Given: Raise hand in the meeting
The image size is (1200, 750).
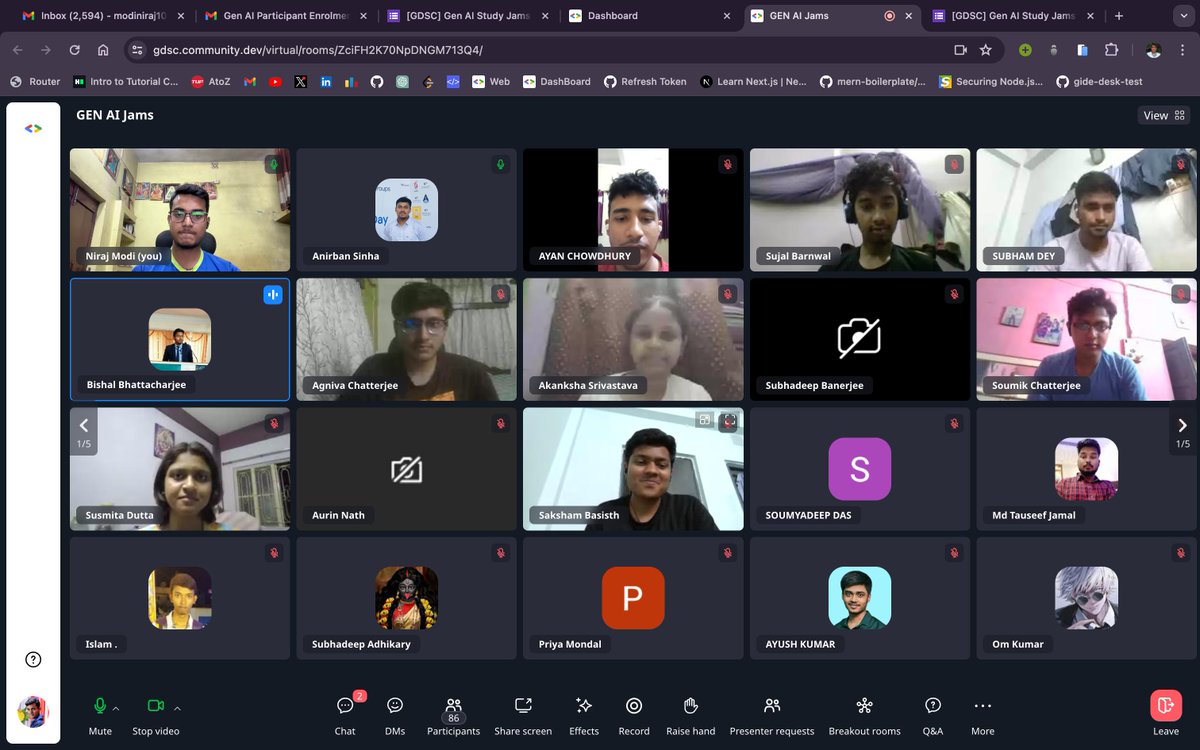Looking at the screenshot, I should click(691, 715).
